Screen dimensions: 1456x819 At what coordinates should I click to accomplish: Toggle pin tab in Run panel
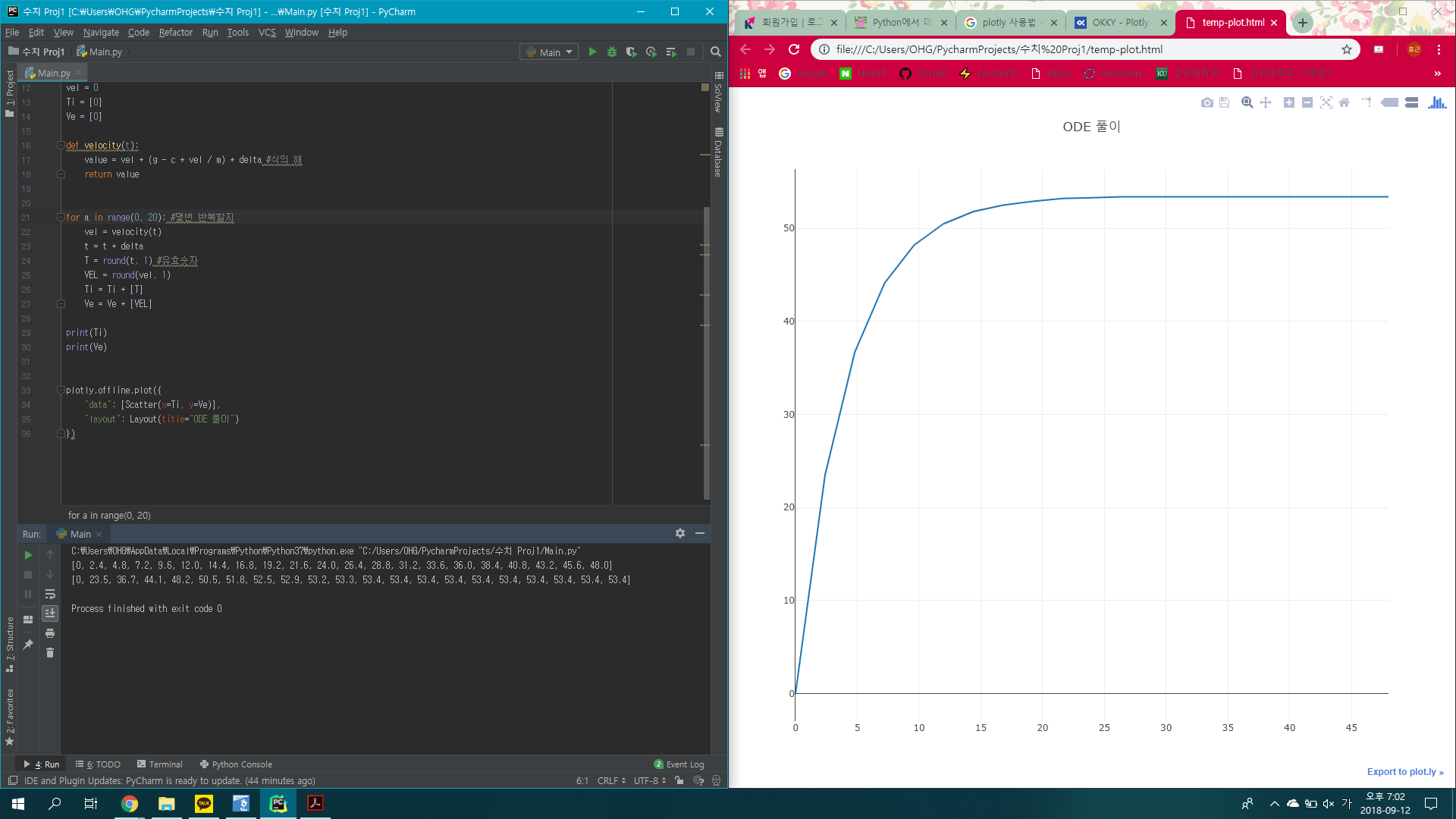pos(28,645)
